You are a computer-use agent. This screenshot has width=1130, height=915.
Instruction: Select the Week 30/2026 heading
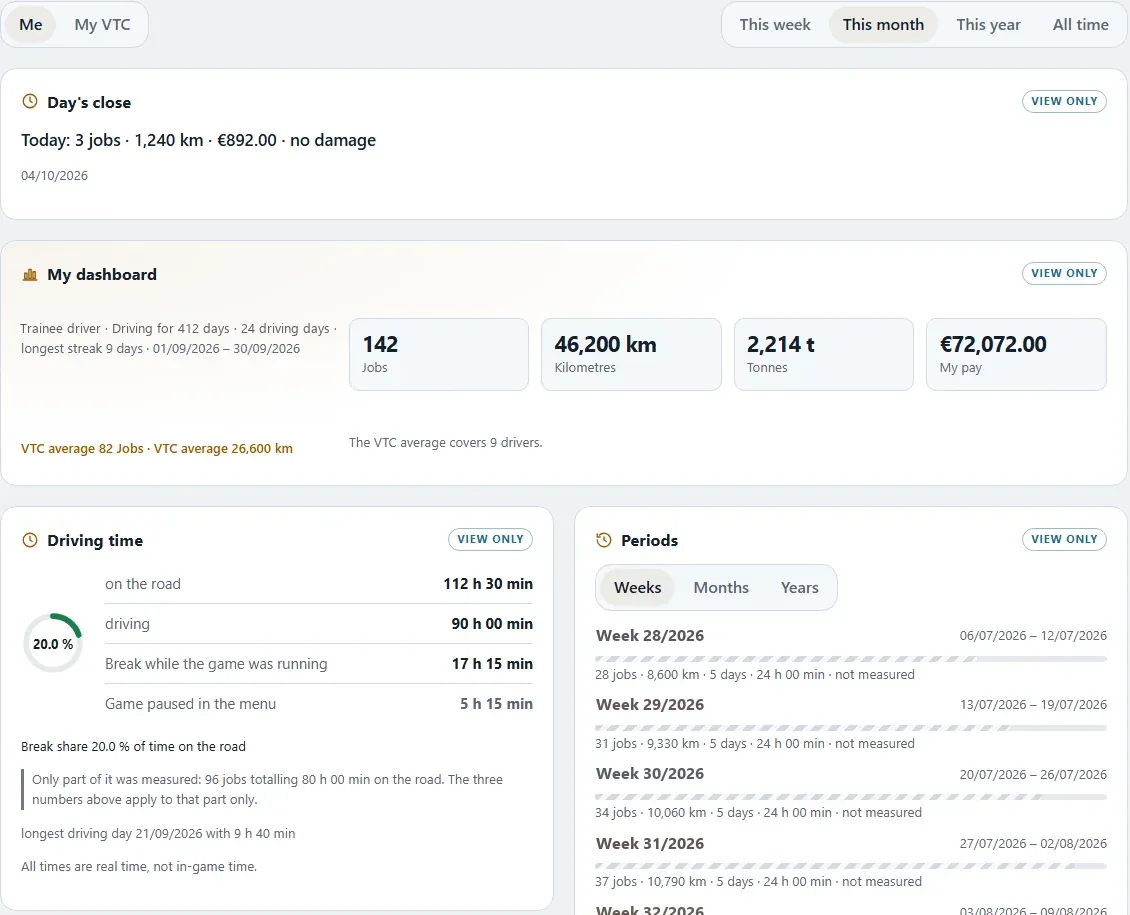tap(650, 775)
